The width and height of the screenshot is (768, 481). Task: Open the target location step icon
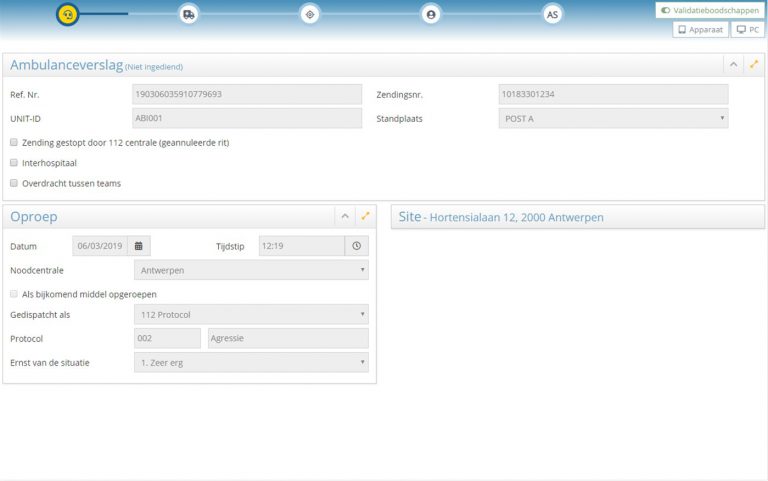click(310, 15)
